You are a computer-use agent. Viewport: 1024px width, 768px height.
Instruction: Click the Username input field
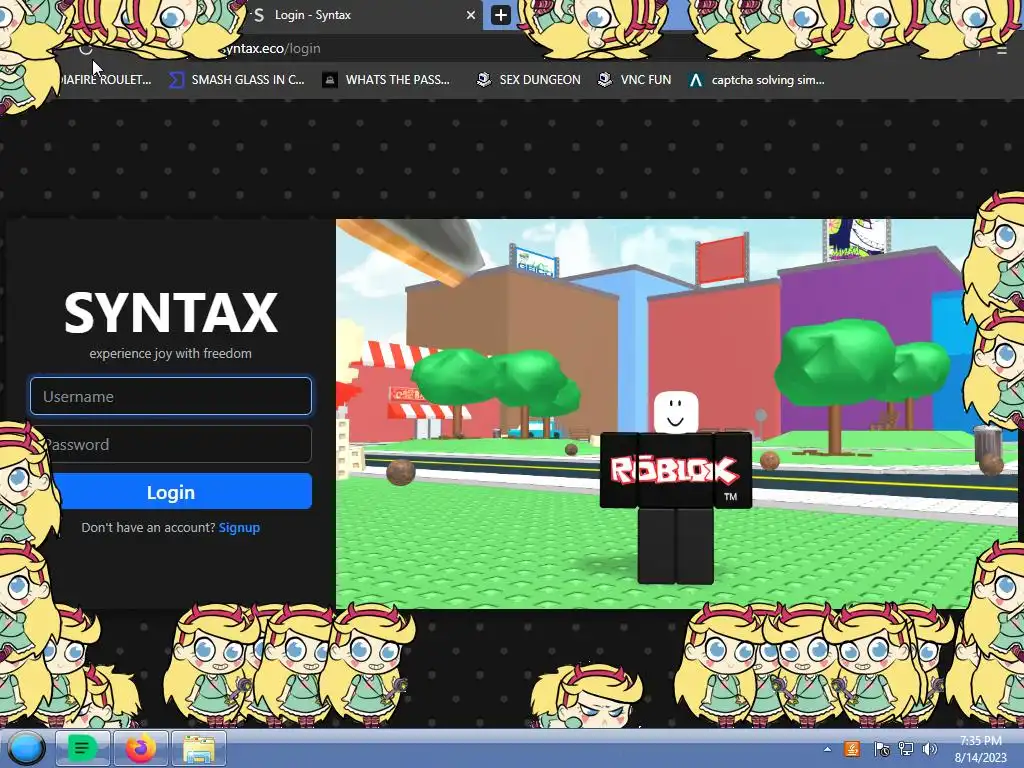[170, 396]
